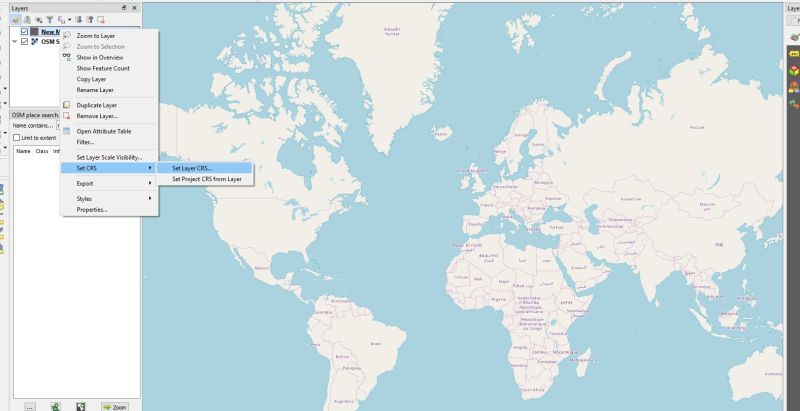
Task: Click the overview glasses icon in menu
Action: click(66, 57)
